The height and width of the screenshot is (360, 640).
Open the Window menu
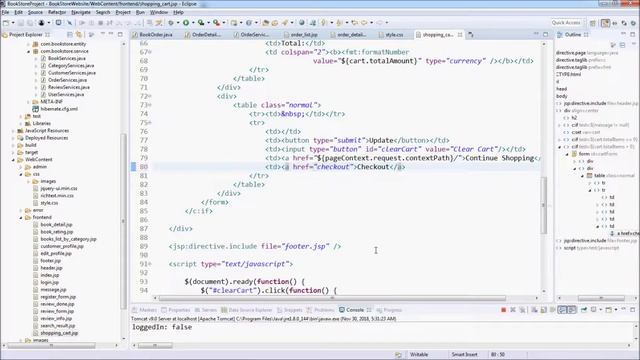coord(159,12)
